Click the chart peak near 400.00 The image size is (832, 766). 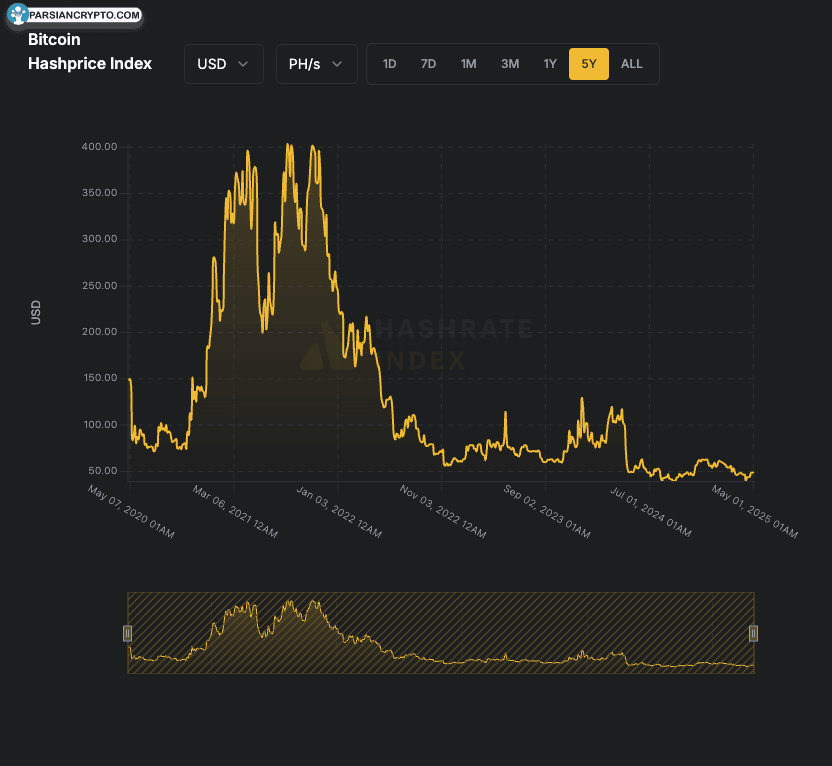pos(289,145)
